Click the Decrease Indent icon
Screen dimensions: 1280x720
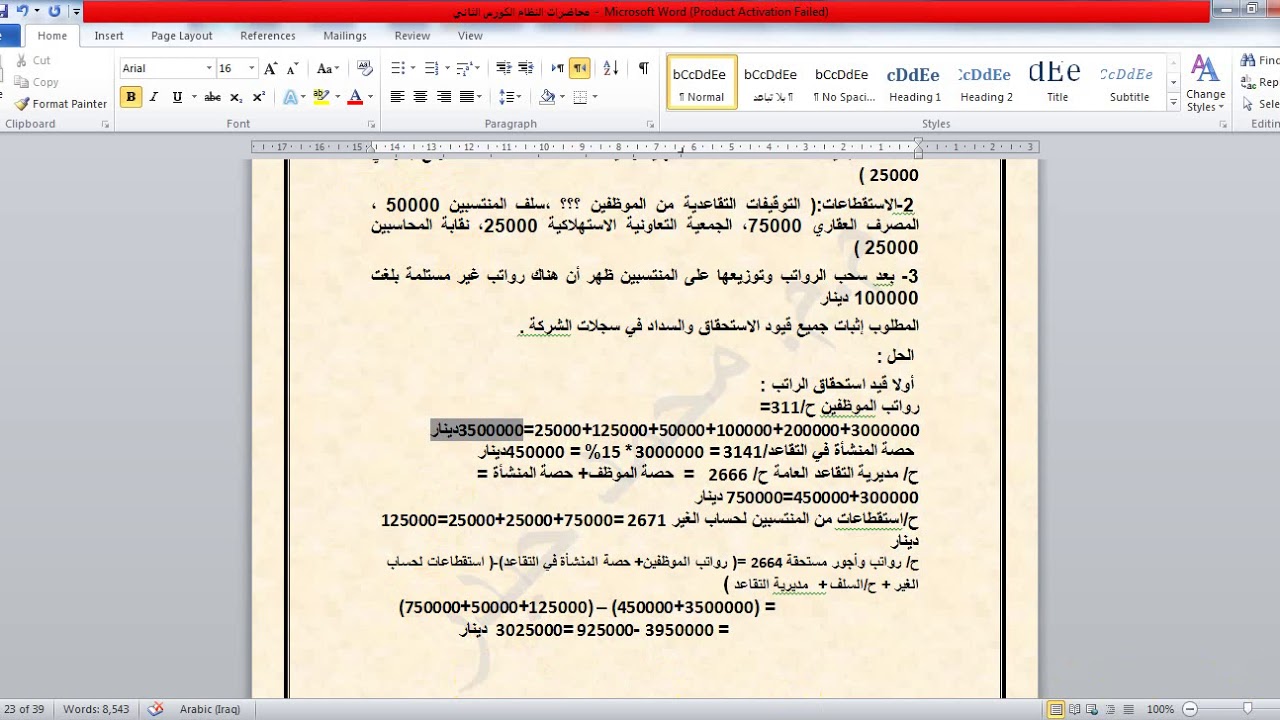(x=503, y=68)
